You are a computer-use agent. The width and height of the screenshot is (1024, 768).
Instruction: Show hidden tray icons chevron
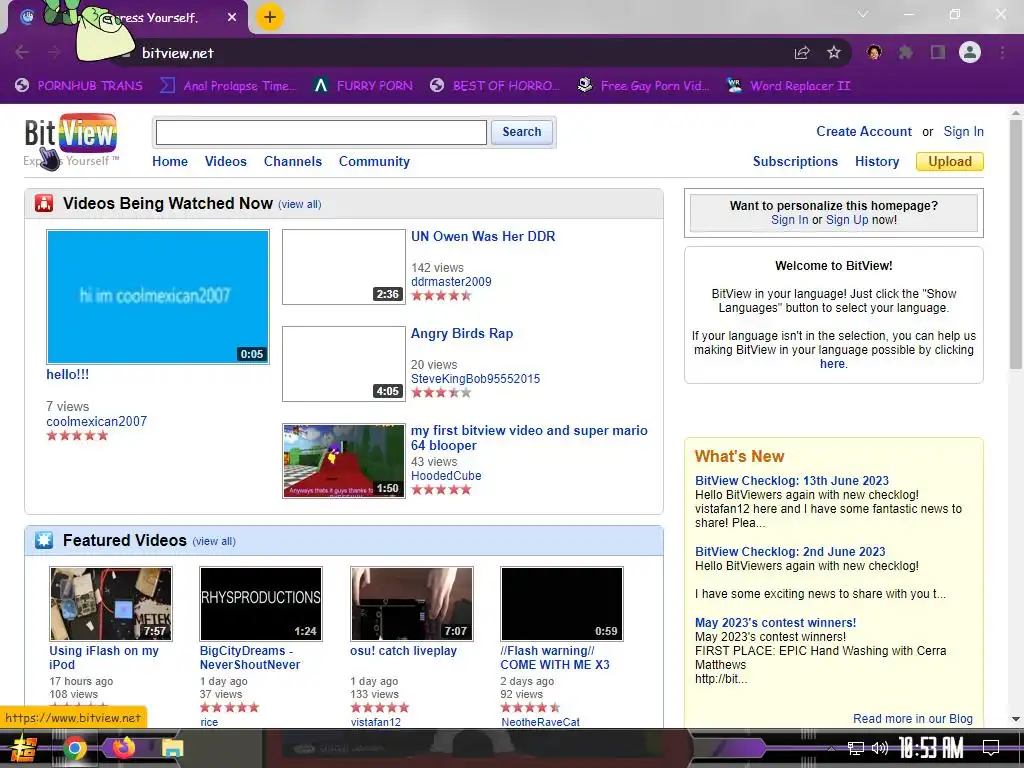pyautogui.click(x=831, y=748)
